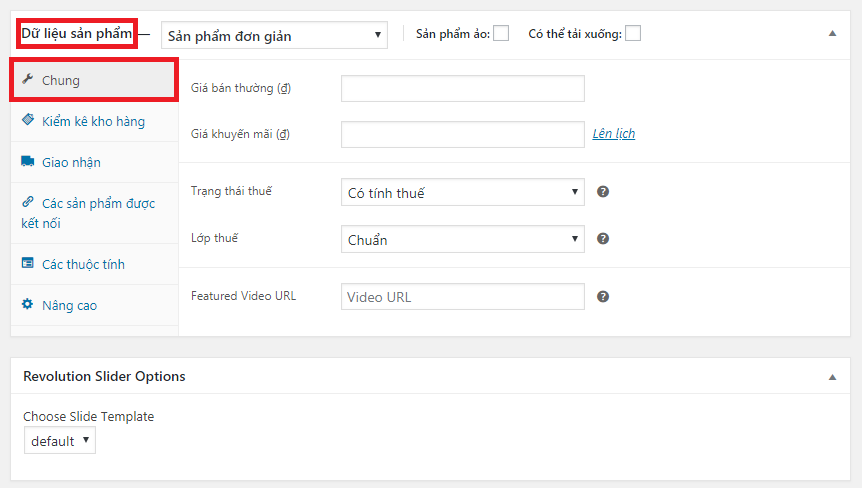Click the Giao nhận truck icon
862x488 pixels.
pos(28,162)
